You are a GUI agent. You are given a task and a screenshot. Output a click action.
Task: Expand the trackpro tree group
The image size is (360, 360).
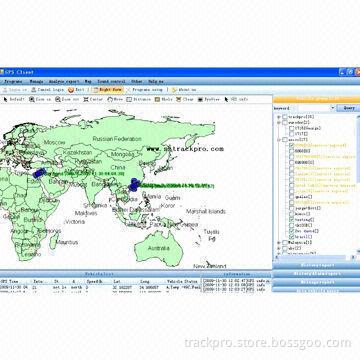click(278, 117)
